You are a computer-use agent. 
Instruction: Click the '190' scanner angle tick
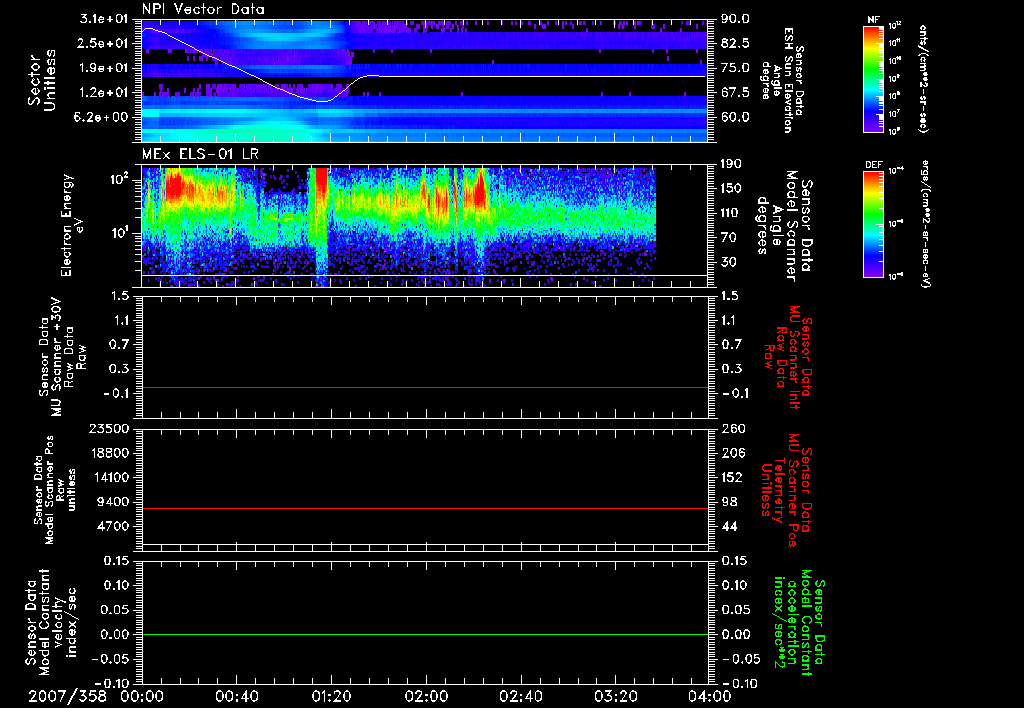tap(731, 164)
